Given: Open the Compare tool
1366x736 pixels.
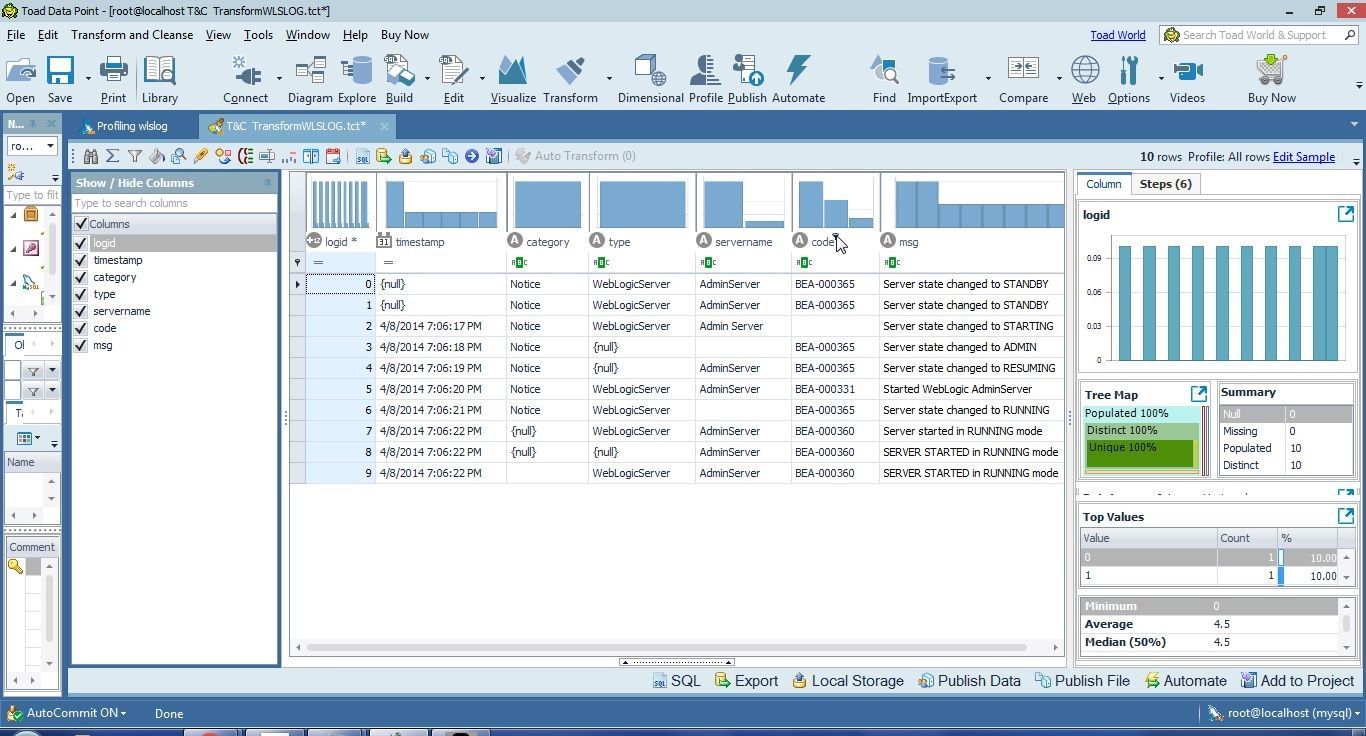Looking at the screenshot, I should (1023, 80).
